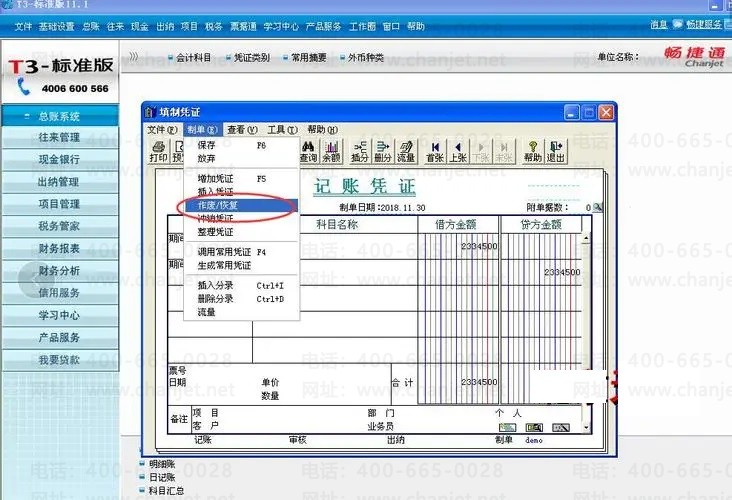Click the phone icon beside 4006 600 566
732x500 pixels.
23,87
